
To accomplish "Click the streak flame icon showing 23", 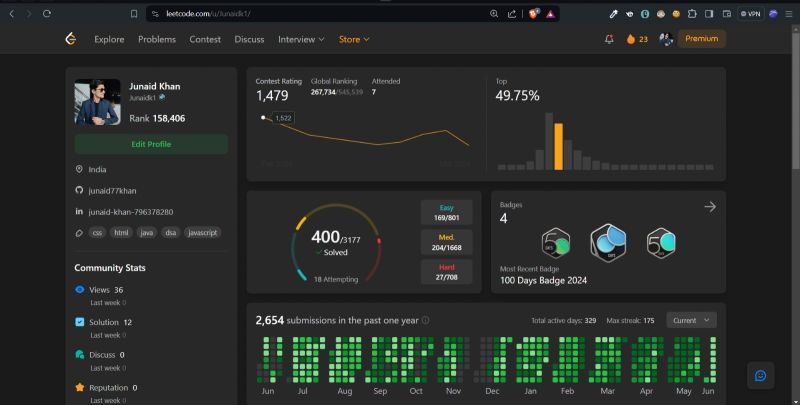I will pos(631,39).
